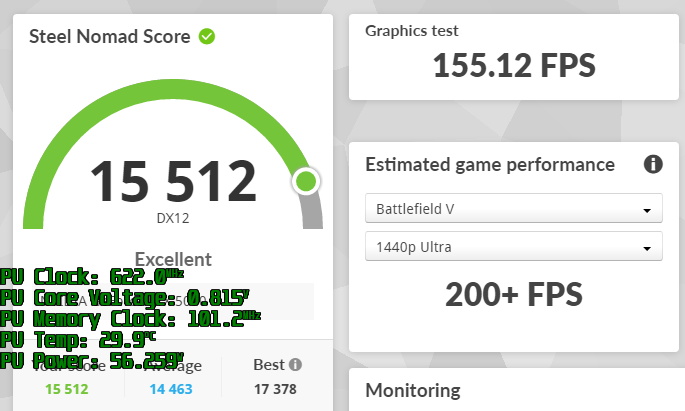Click the Estimated game performance heading
685x411 pixels.
click(490, 165)
